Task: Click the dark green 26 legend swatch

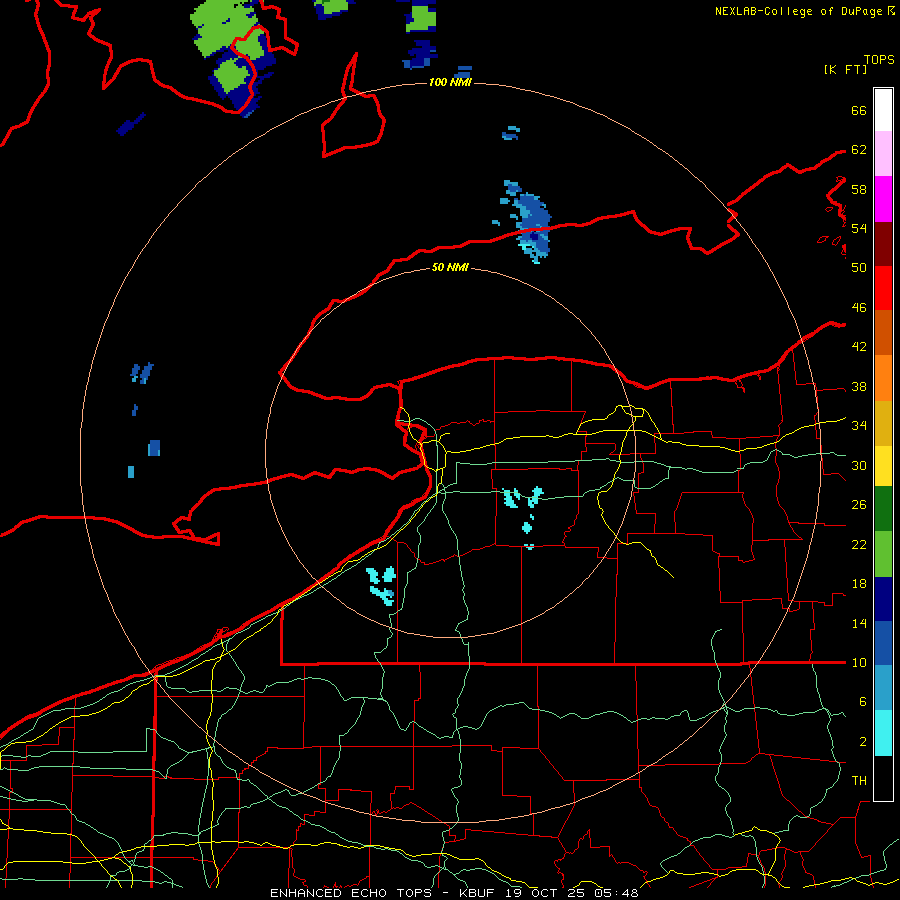Action: 883,509
